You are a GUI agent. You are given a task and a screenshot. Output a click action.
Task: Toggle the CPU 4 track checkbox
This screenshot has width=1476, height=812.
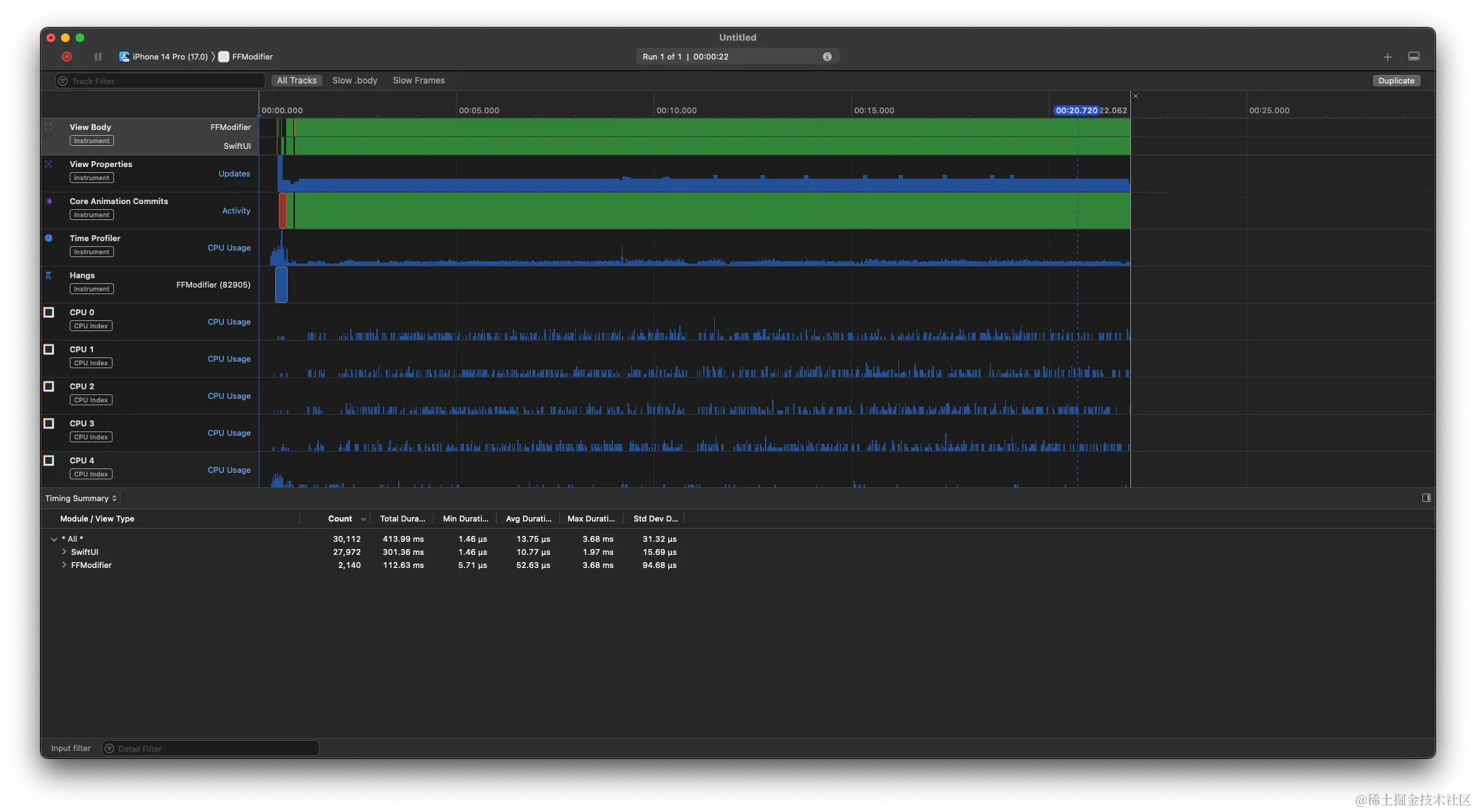point(49,460)
